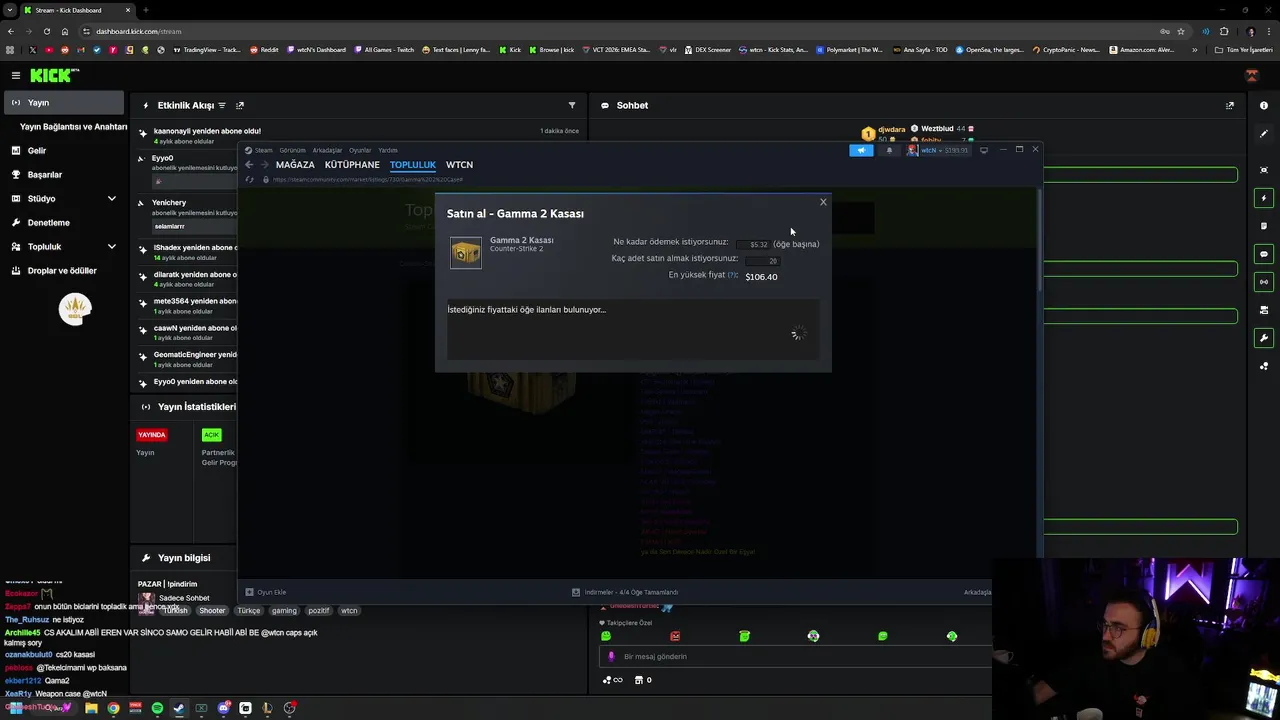Select Yayın in Kick sidebar

tap(63, 102)
